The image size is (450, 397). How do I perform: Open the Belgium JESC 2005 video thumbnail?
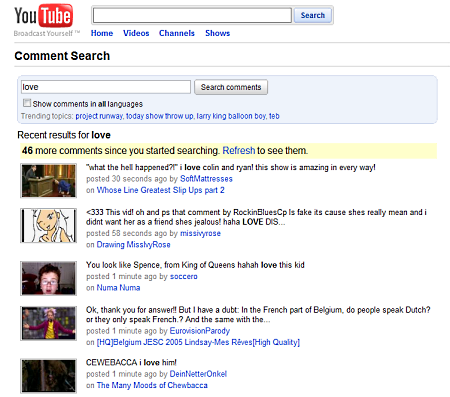point(49,323)
